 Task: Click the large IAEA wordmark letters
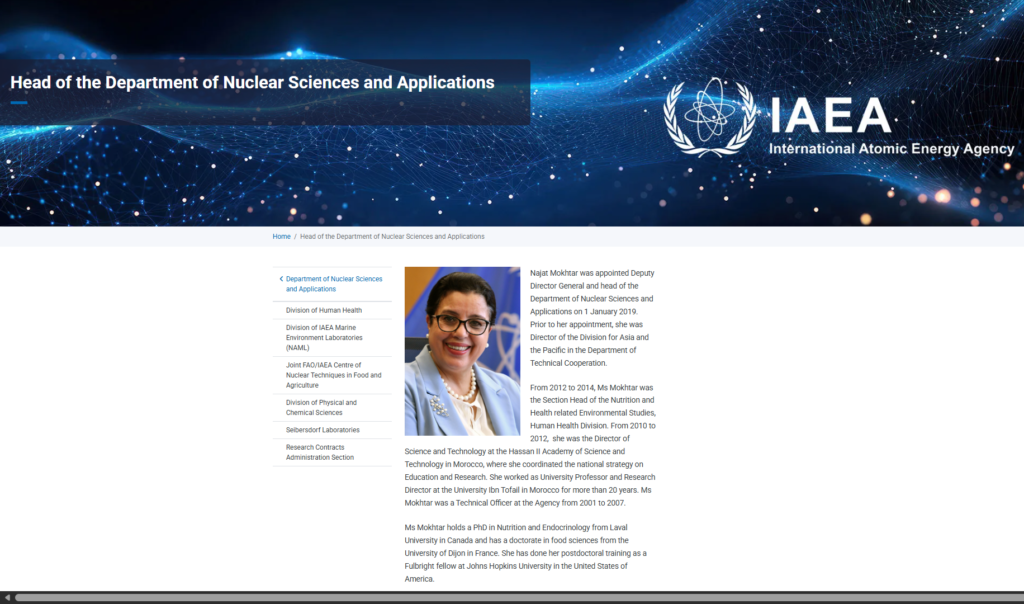[829, 114]
